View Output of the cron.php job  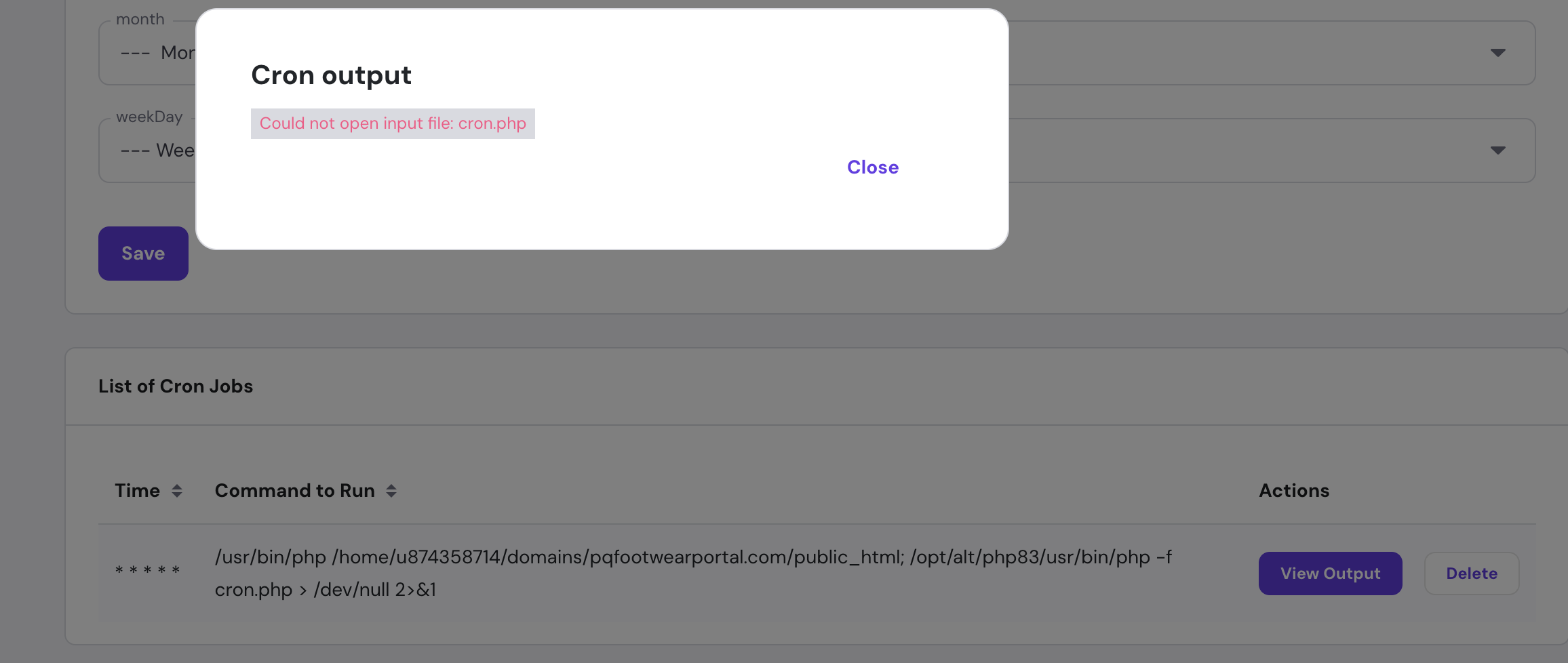[1330, 574]
